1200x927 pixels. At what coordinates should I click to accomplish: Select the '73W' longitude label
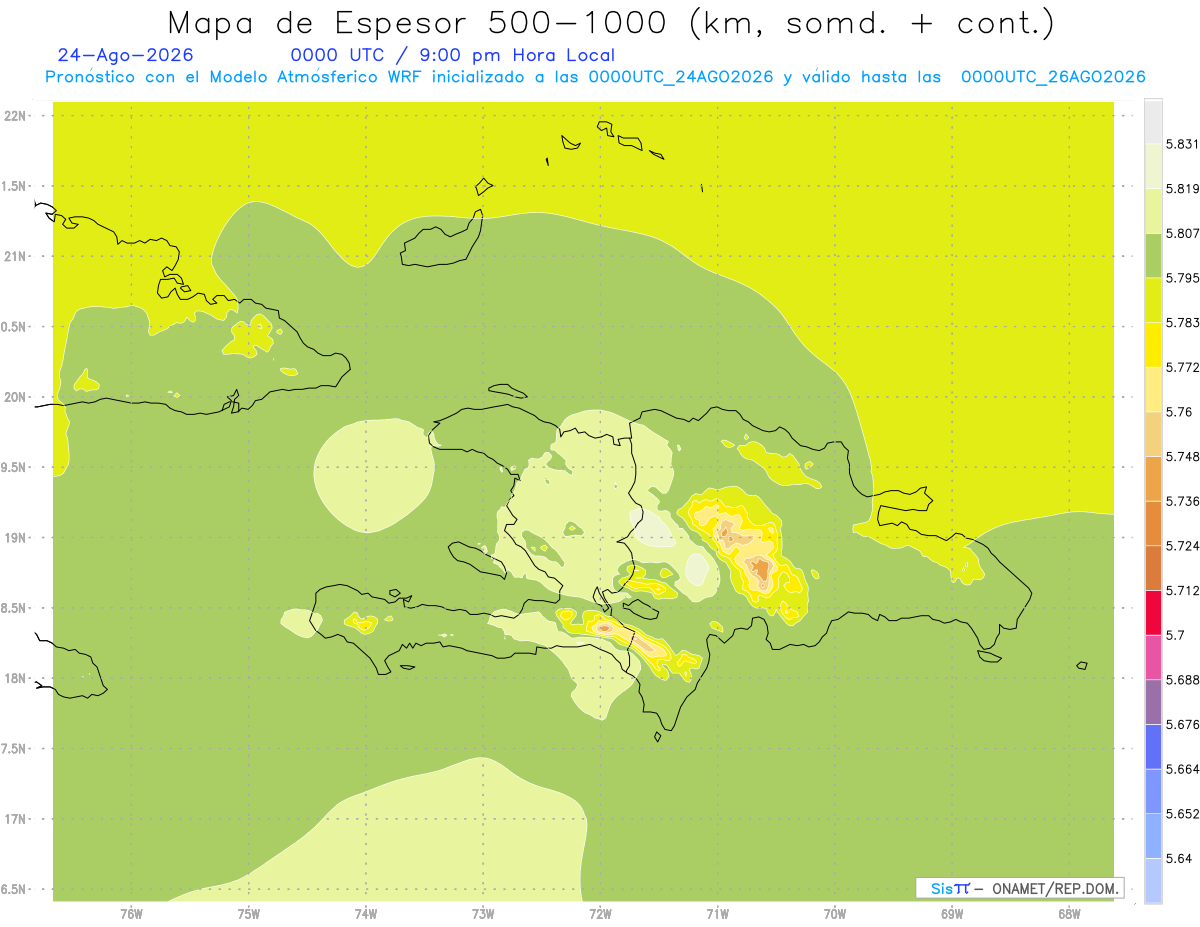[x=483, y=913]
